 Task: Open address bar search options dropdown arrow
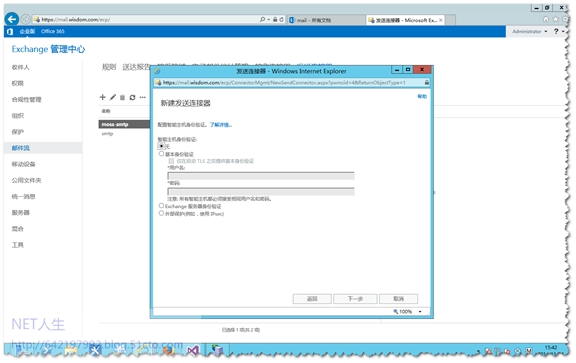[269, 19]
